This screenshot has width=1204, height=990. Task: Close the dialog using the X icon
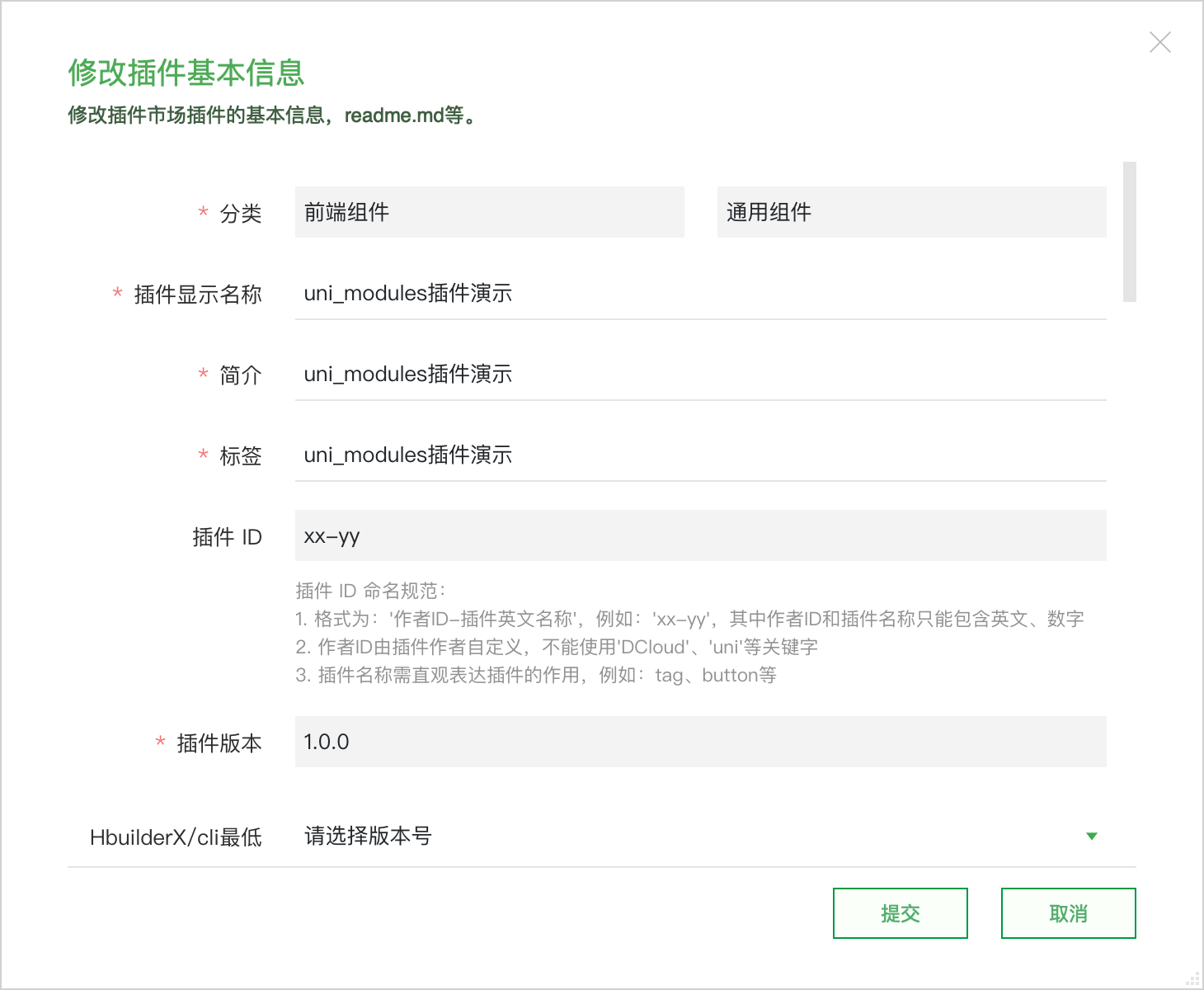point(1160,41)
